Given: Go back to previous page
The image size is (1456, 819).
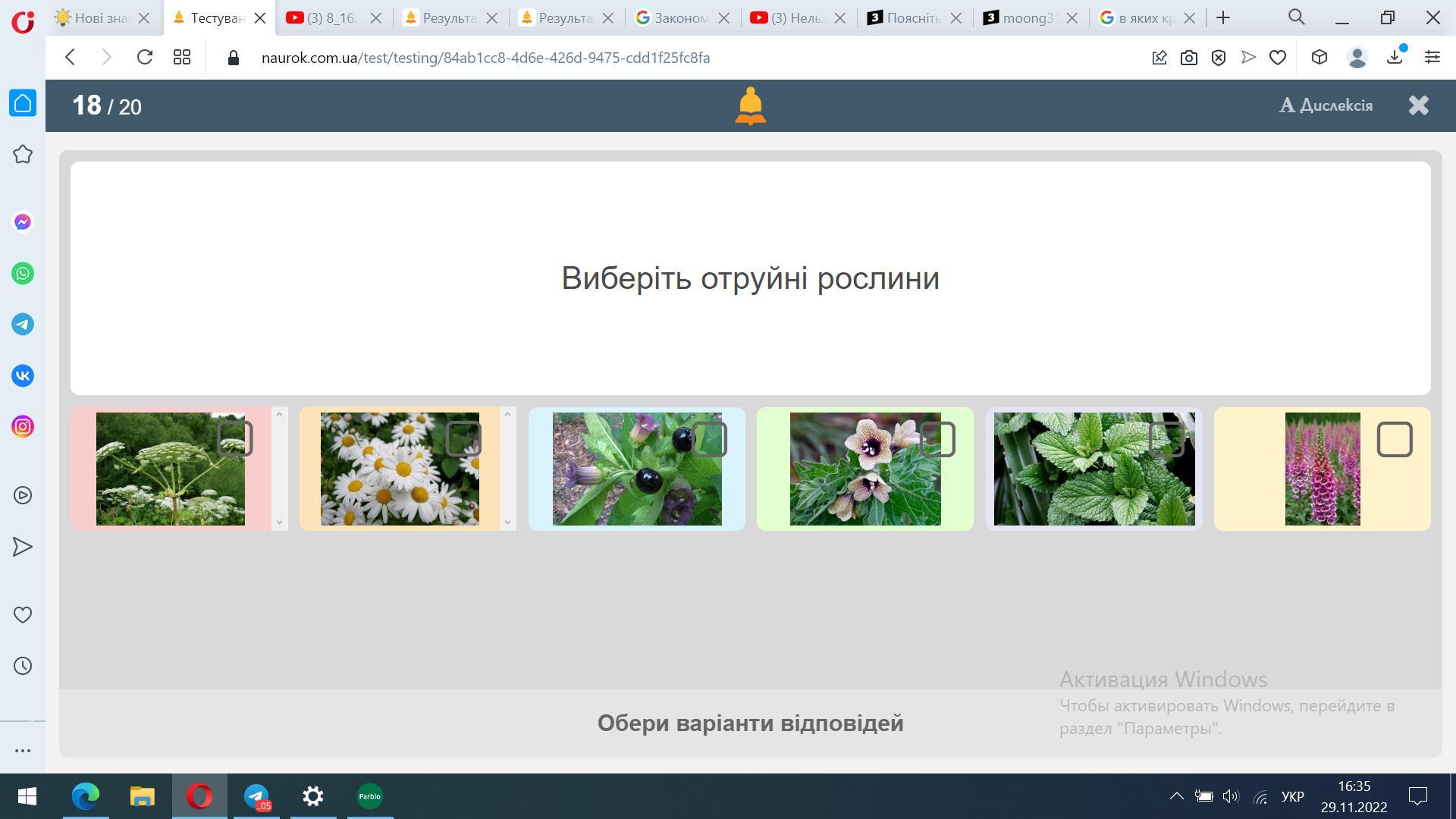Looking at the screenshot, I should coord(70,58).
